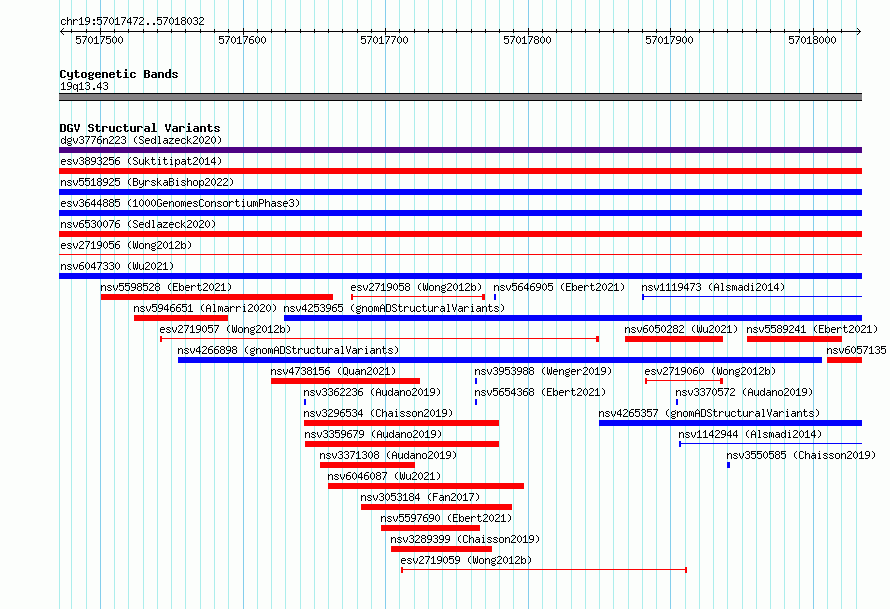The width and height of the screenshot is (890, 609).
Task: Select the 19q13.43 cytogenetic band label
Action: 84,86
